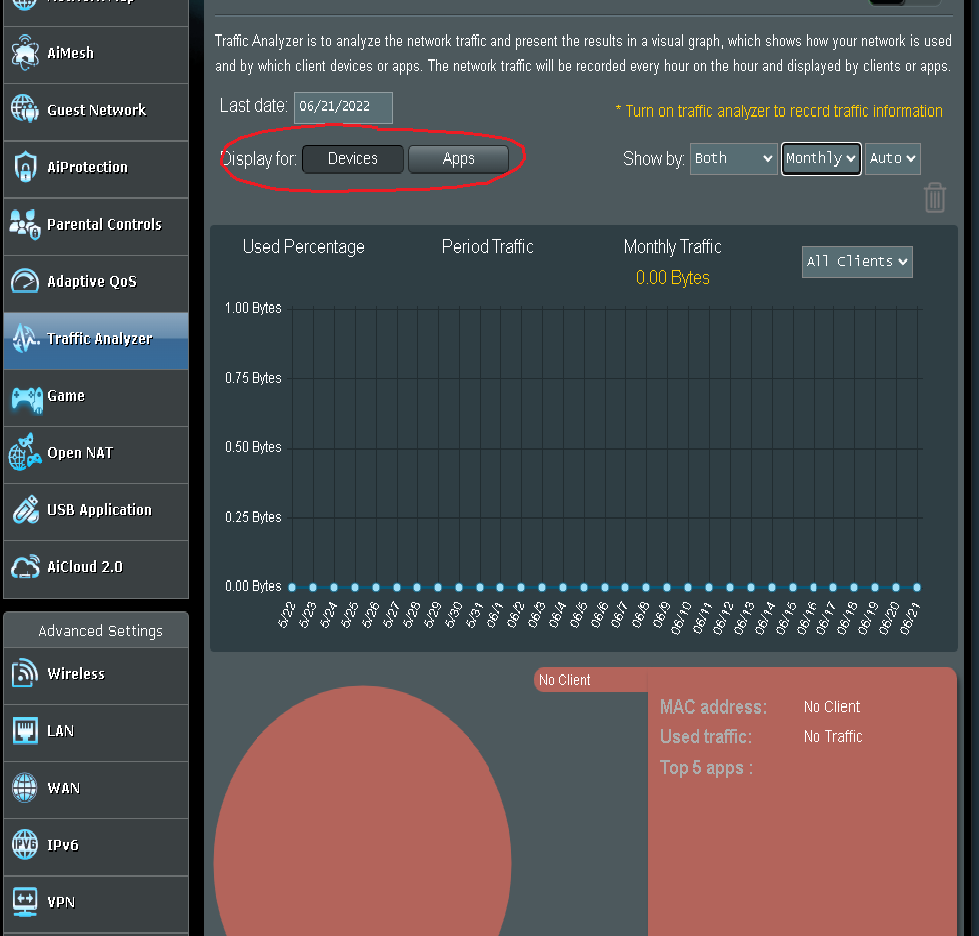The height and width of the screenshot is (936, 979).
Task: Open the Adaptive QoS gauge icon
Action: 25,281
